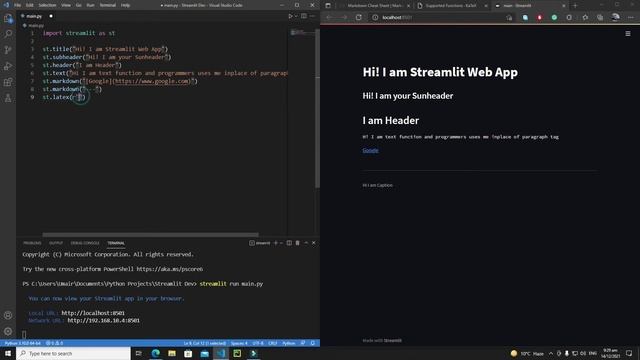Screen dimensions: 640x360
Task: Open the run button dropdown arrow
Action: 296,16
